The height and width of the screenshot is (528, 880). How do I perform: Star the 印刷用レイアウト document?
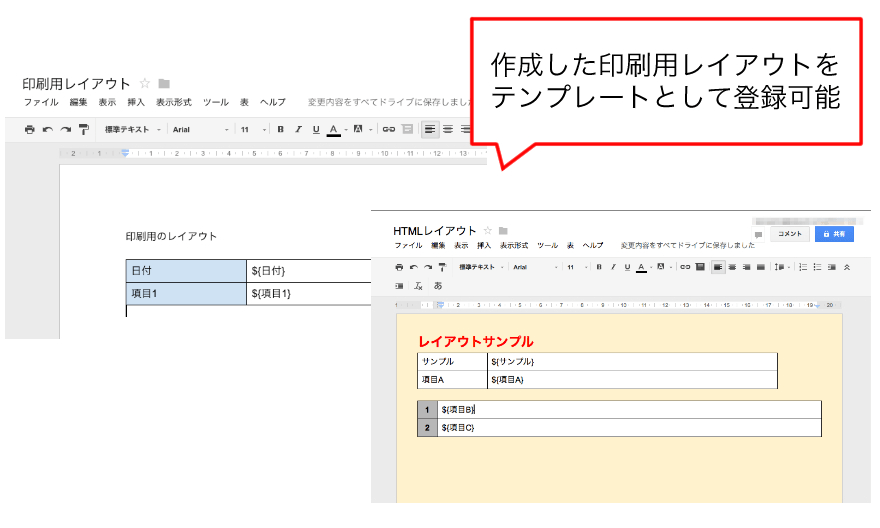(145, 84)
